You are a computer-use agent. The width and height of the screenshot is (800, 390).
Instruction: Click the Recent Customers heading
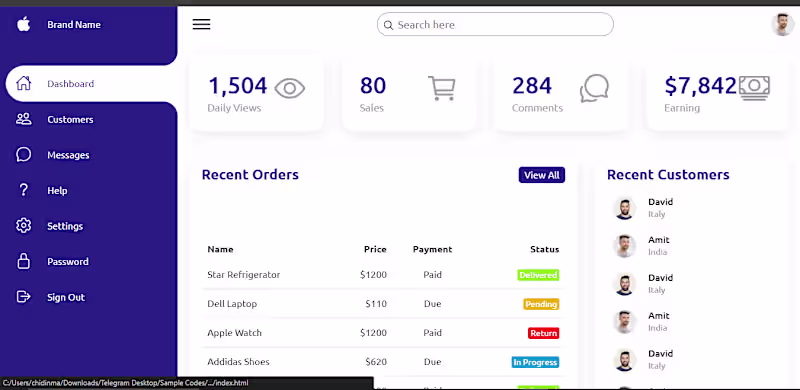point(668,175)
